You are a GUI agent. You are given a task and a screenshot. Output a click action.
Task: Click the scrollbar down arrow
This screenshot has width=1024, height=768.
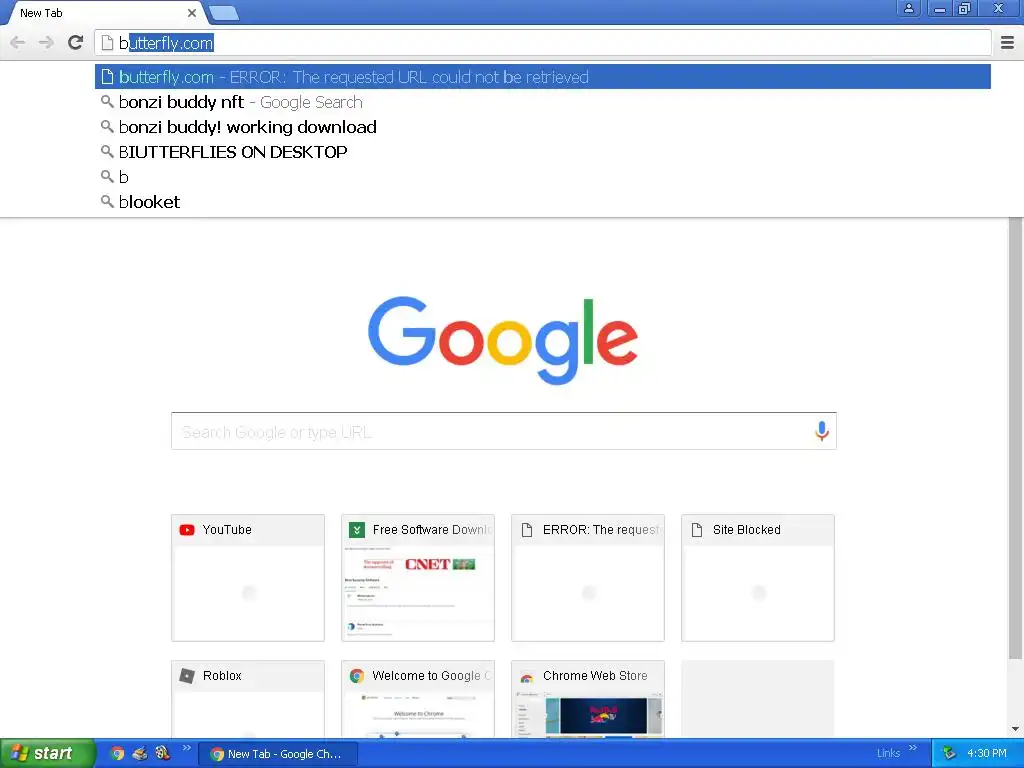[x=1016, y=729]
